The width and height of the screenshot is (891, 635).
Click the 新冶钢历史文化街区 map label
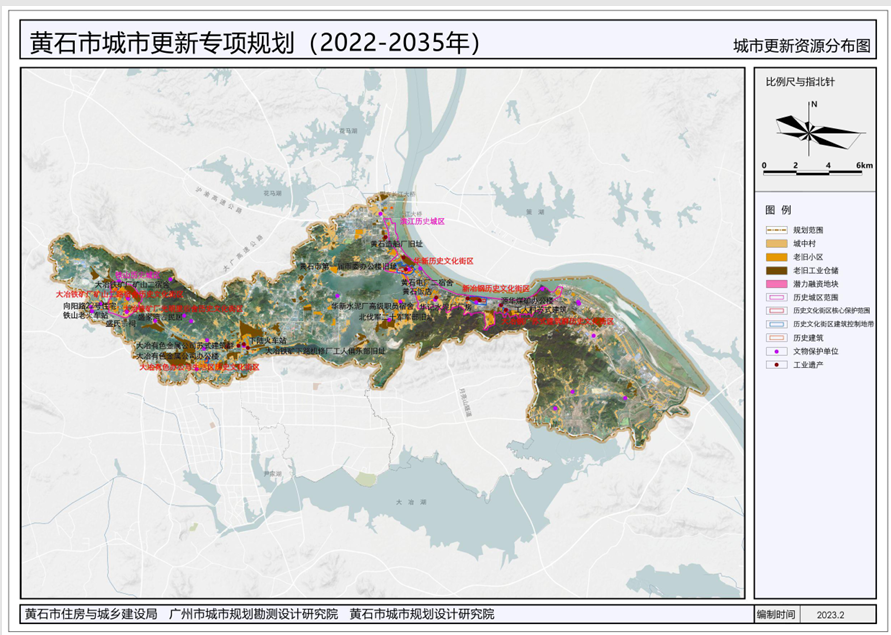tap(496, 288)
